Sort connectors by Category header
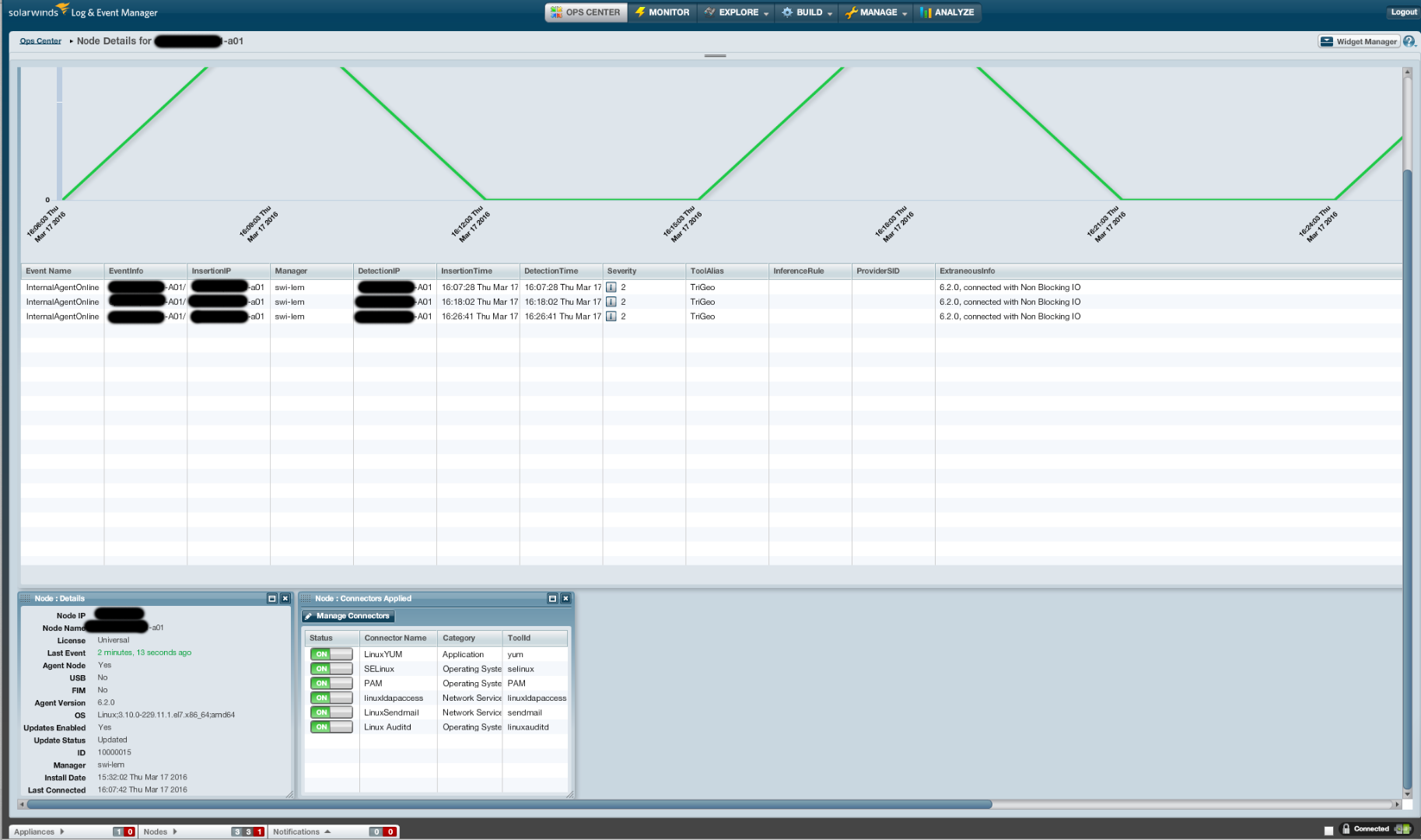 point(470,638)
